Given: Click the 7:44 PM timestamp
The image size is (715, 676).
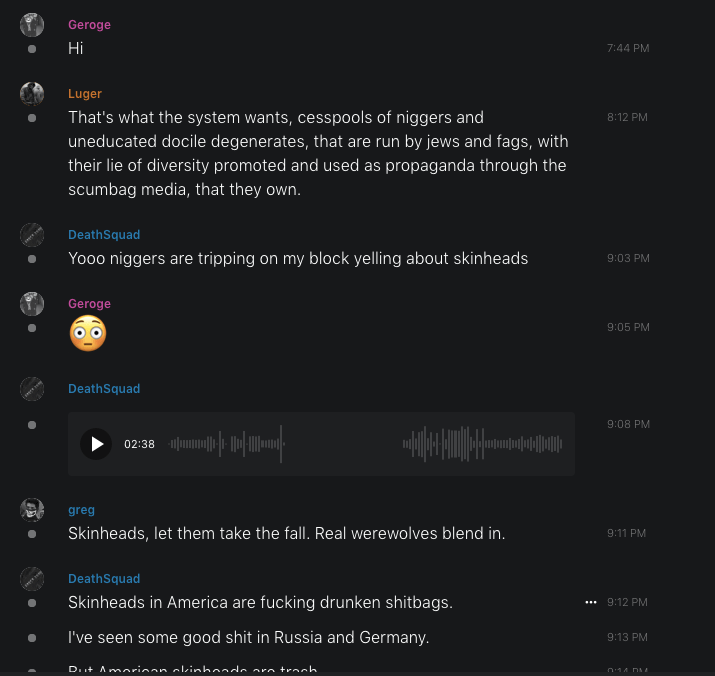Looking at the screenshot, I should click(628, 48).
